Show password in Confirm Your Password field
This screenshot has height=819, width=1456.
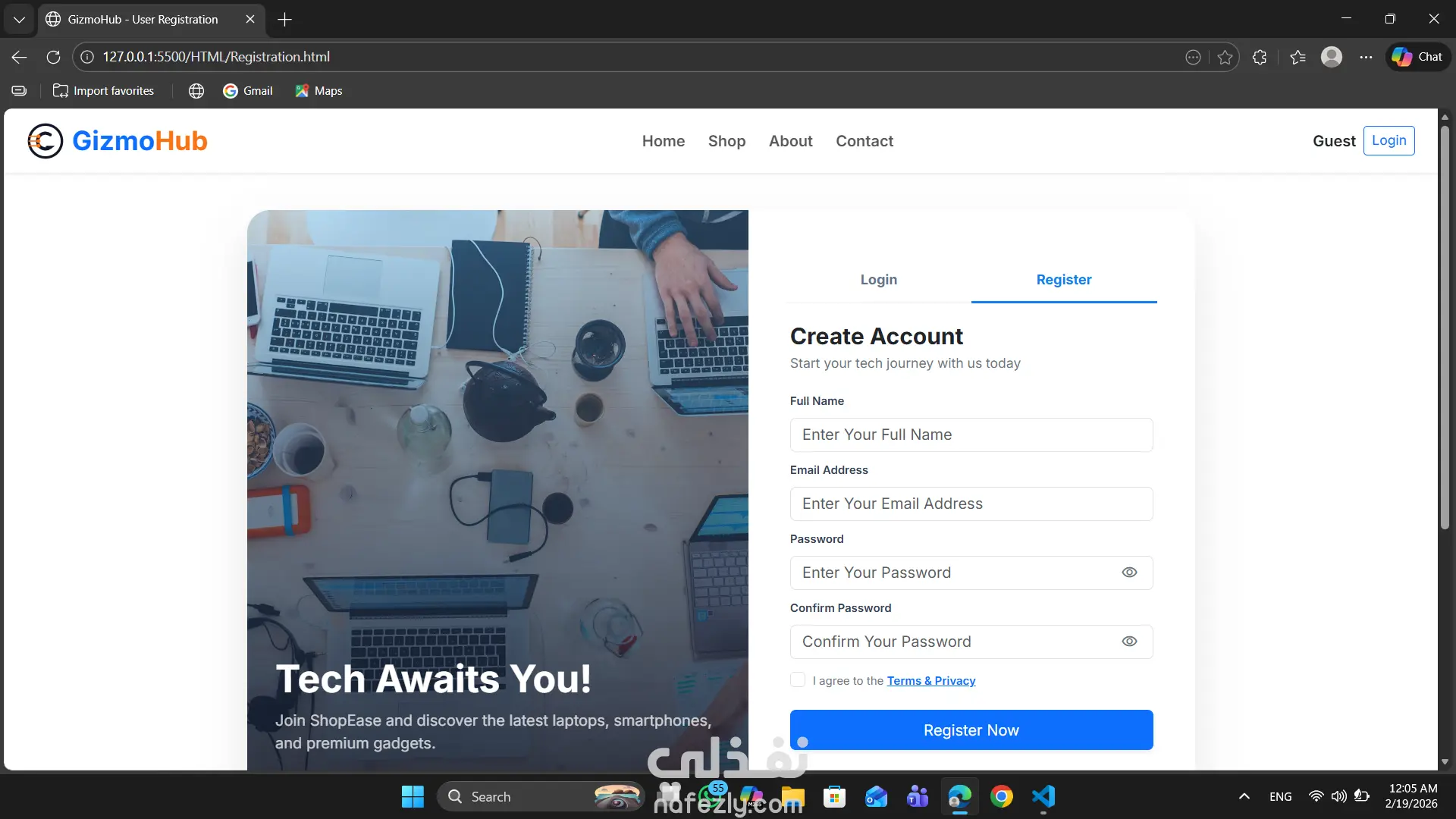[x=1129, y=642]
